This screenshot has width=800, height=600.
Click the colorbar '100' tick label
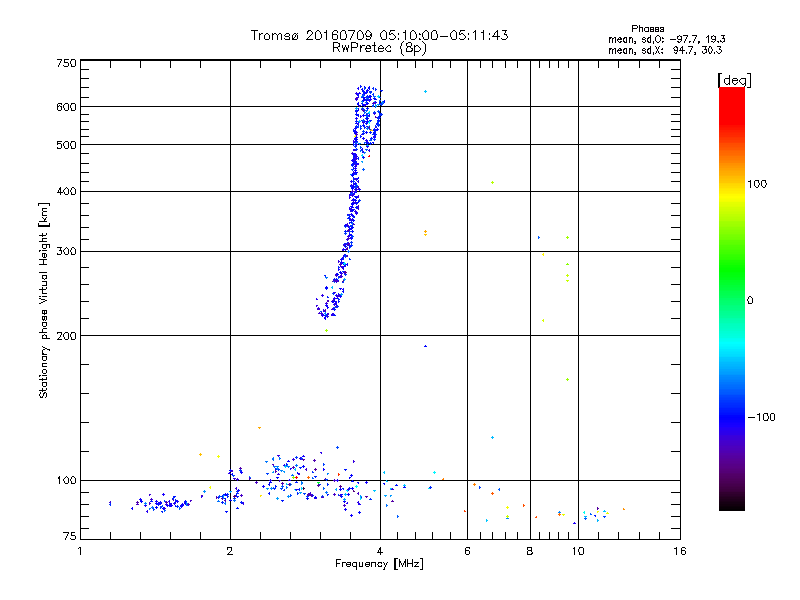click(757, 184)
